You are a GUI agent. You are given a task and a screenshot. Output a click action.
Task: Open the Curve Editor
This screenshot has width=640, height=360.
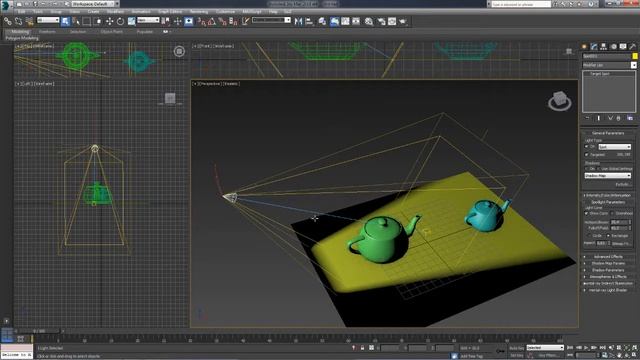[x=345, y=21]
